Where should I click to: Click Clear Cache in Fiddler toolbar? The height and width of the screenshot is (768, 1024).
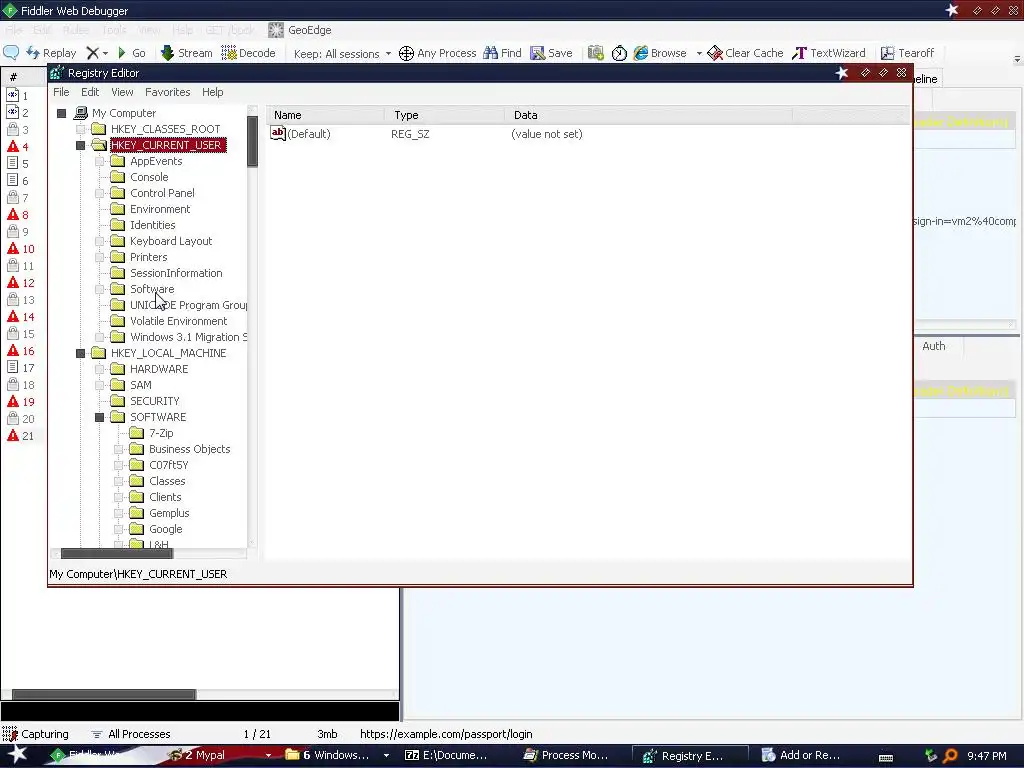coord(745,53)
